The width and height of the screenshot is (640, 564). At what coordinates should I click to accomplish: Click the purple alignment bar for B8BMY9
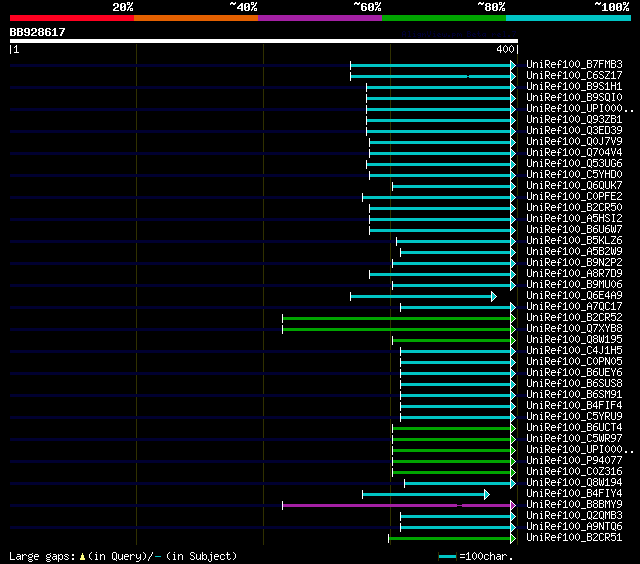click(397, 506)
